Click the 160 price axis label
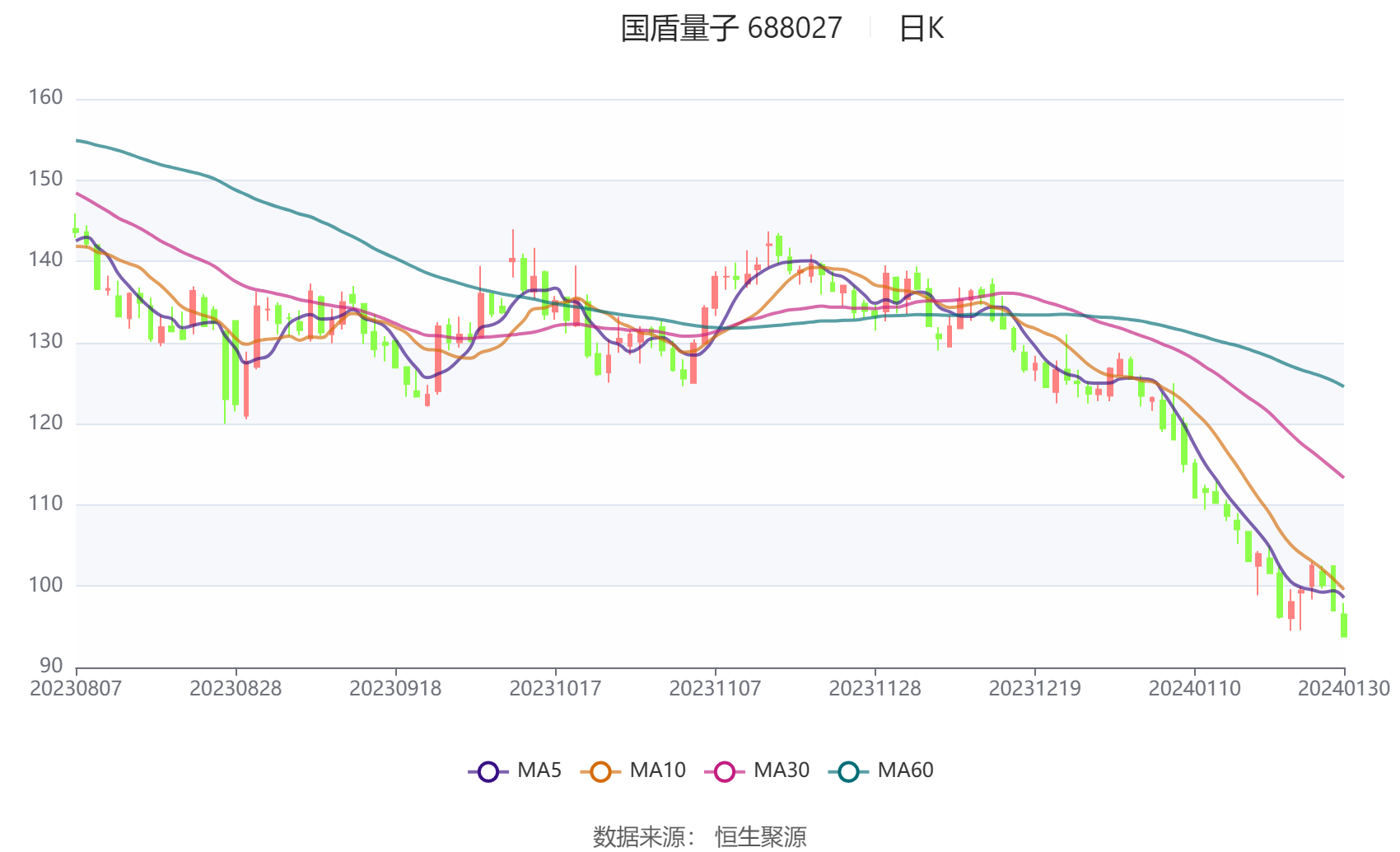The image size is (1400, 852). [45, 97]
